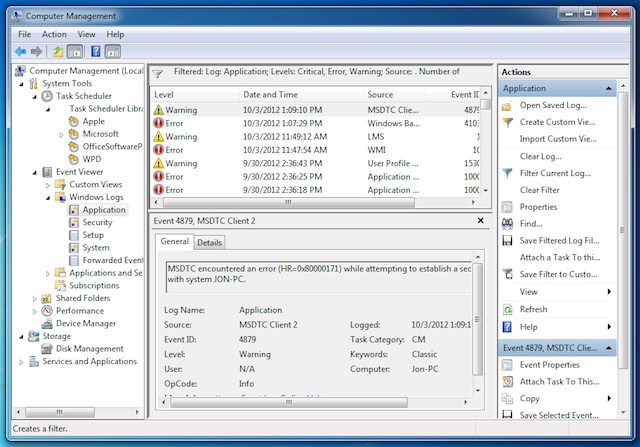Screen dimensions: 640x447
Task: Click the blue Help toolbar icon
Action: pyautogui.click(x=96, y=51)
